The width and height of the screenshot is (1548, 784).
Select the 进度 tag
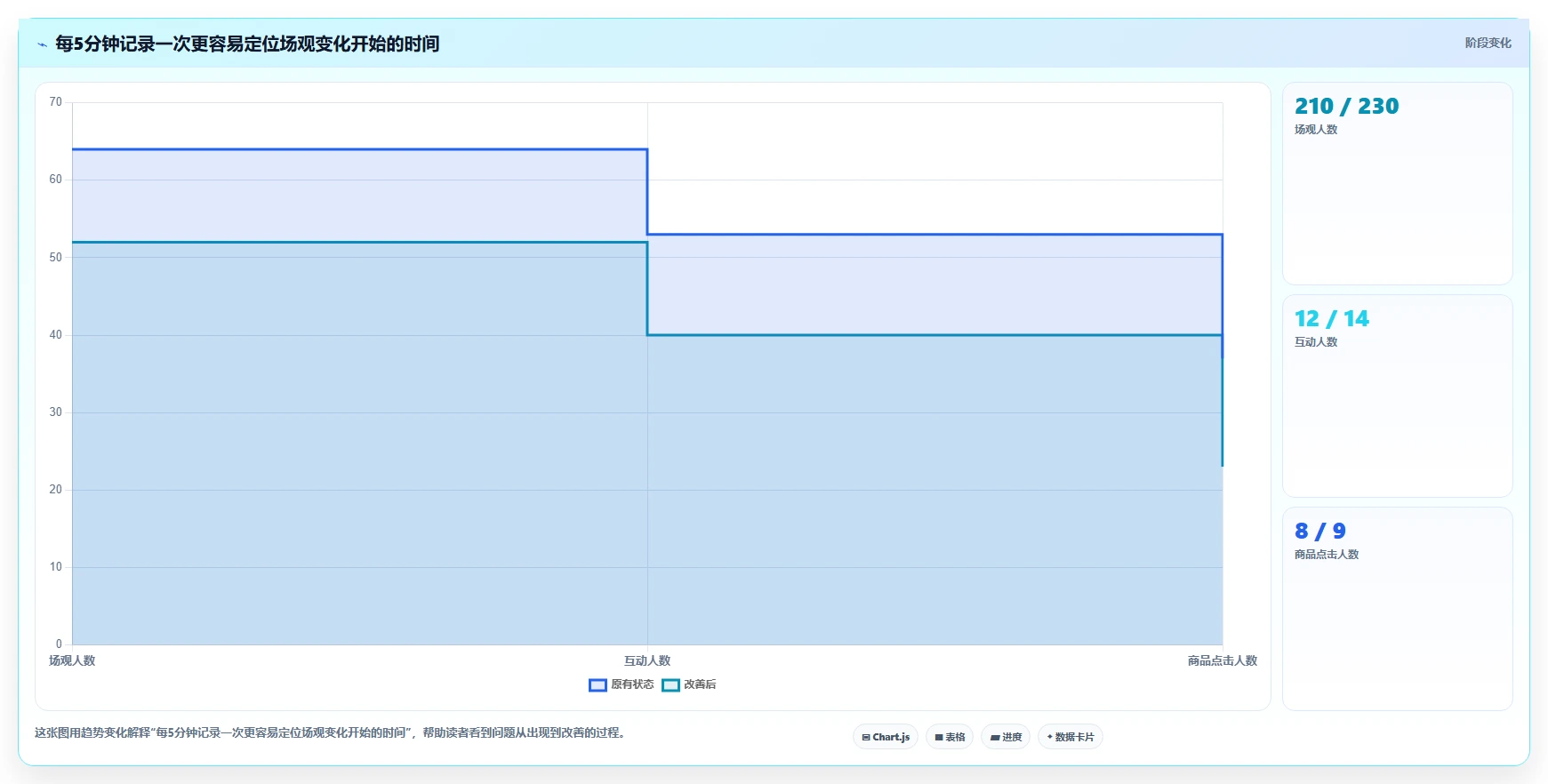point(1006,737)
